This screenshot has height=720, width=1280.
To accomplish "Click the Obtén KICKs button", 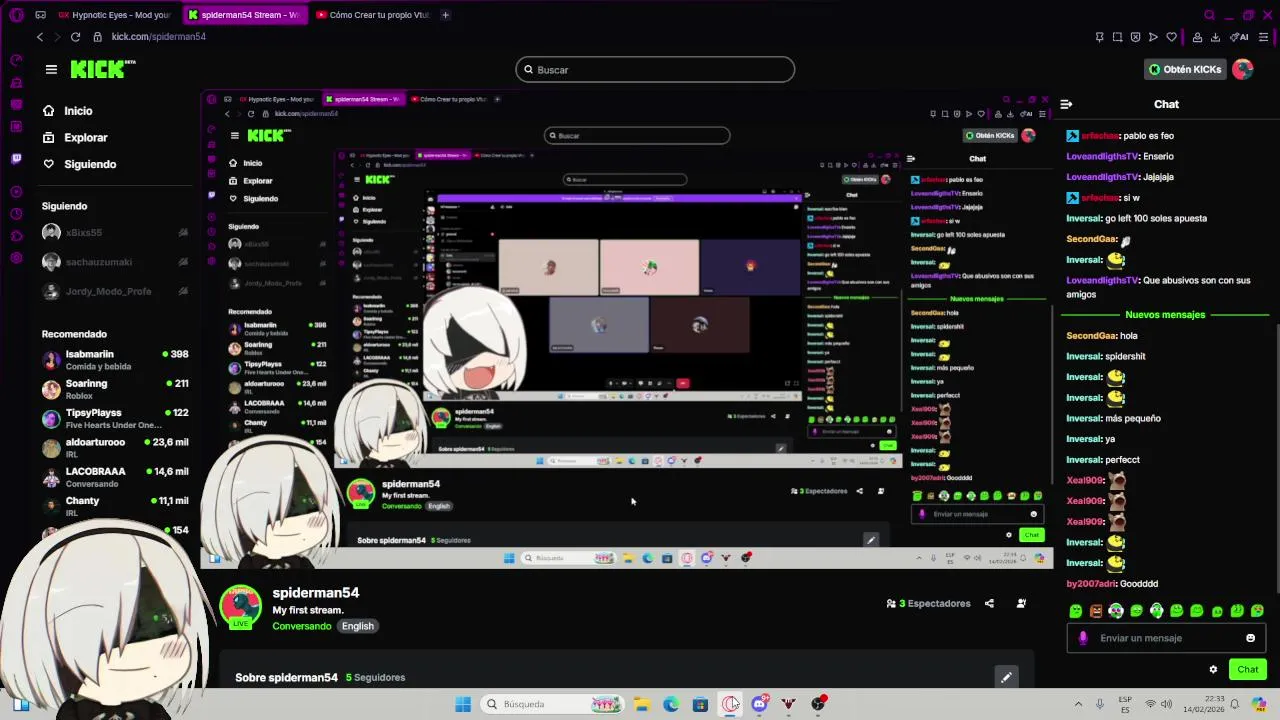I will [1185, 69].
